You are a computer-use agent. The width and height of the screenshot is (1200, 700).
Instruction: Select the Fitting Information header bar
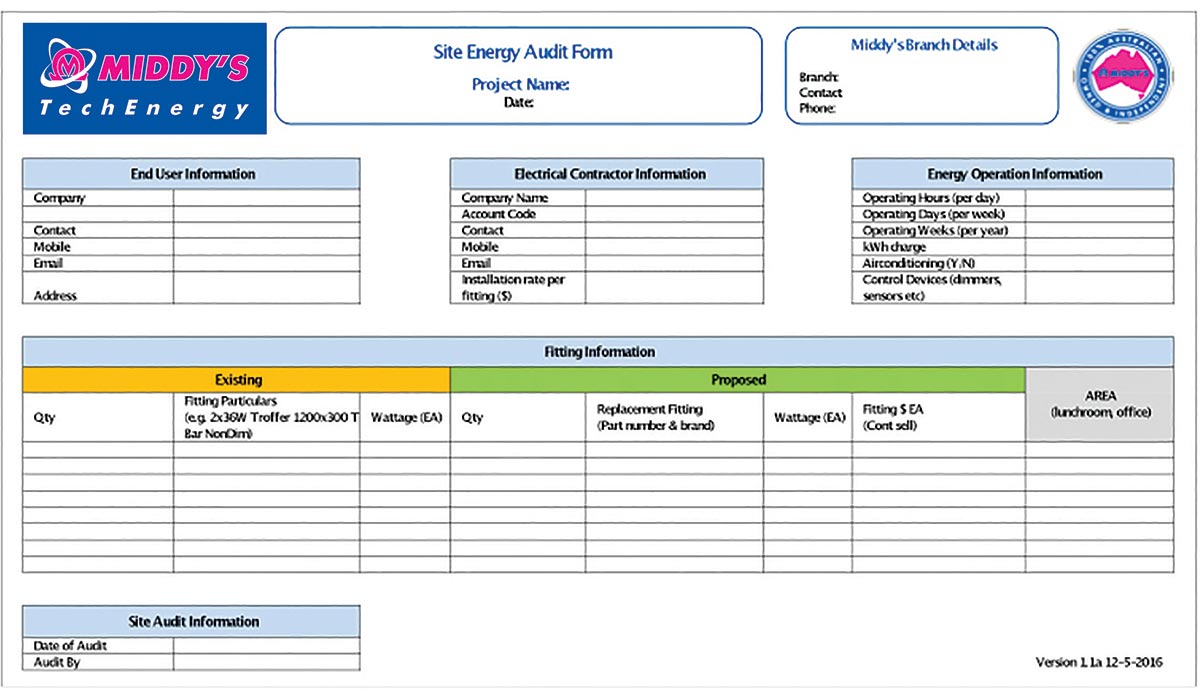pyautogui.click(x=598, y=352)
